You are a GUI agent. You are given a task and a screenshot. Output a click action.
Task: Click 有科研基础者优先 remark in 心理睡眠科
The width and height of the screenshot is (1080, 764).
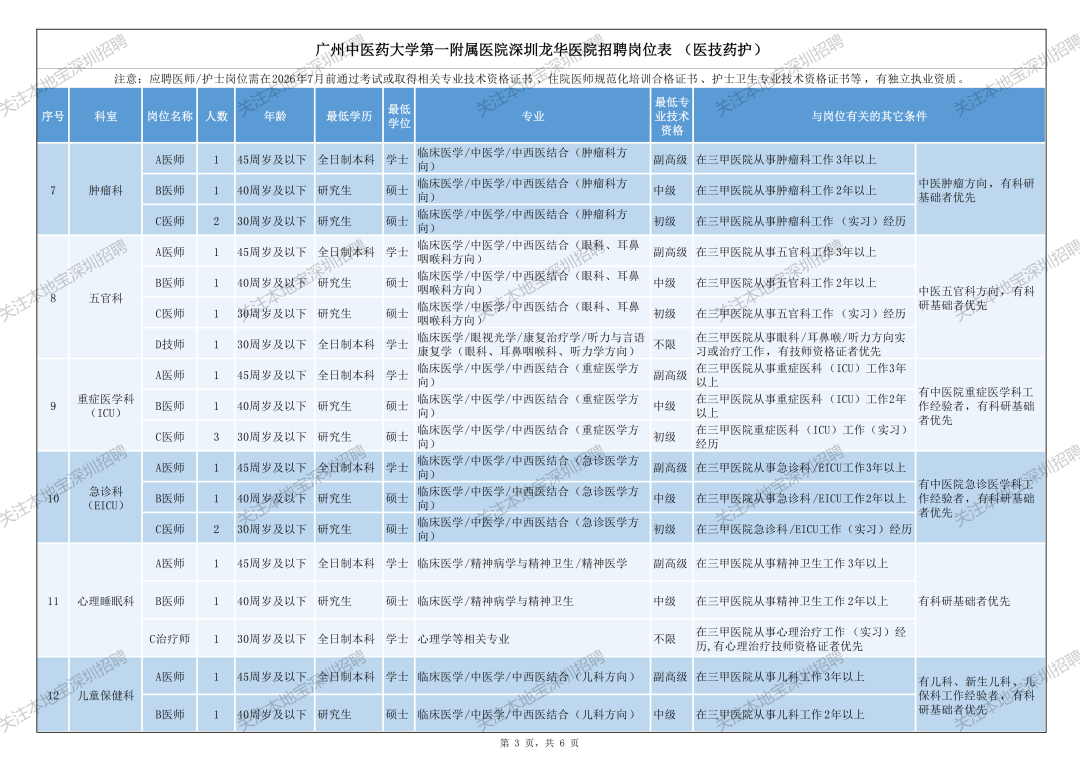pos(980,601)
